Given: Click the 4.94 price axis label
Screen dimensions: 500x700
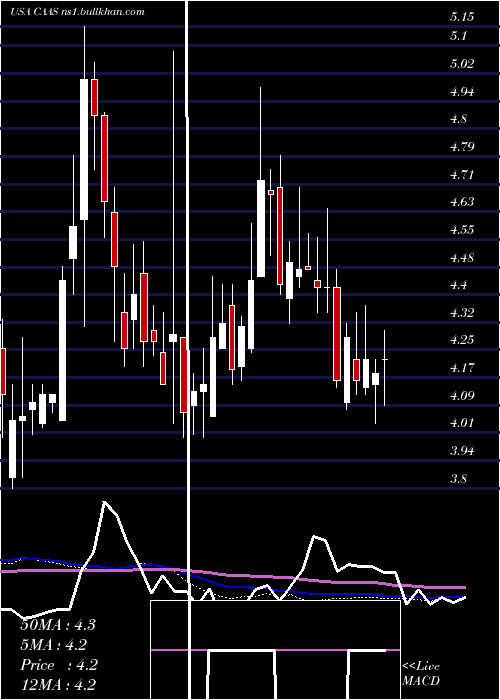Looking at the screenshot, I should click(x=462, y=92).
